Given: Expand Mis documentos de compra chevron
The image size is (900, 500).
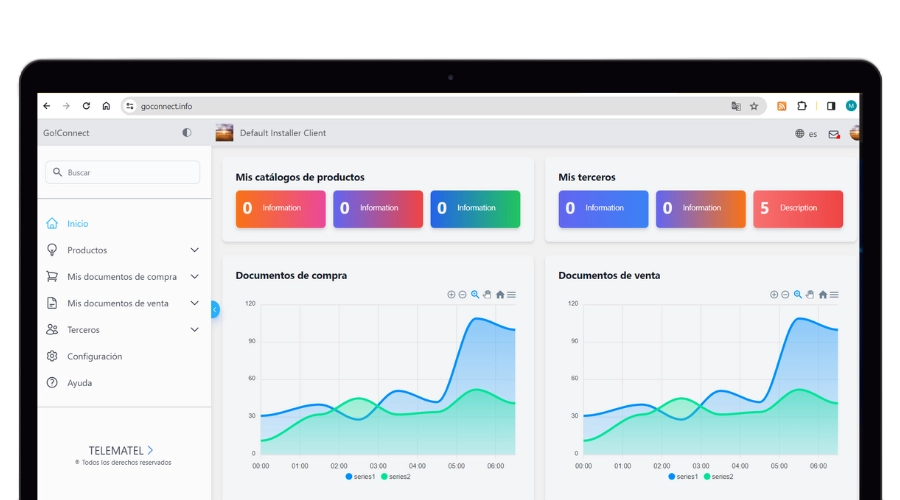Looking at the screenshot, I should click(x=195, y=277).
